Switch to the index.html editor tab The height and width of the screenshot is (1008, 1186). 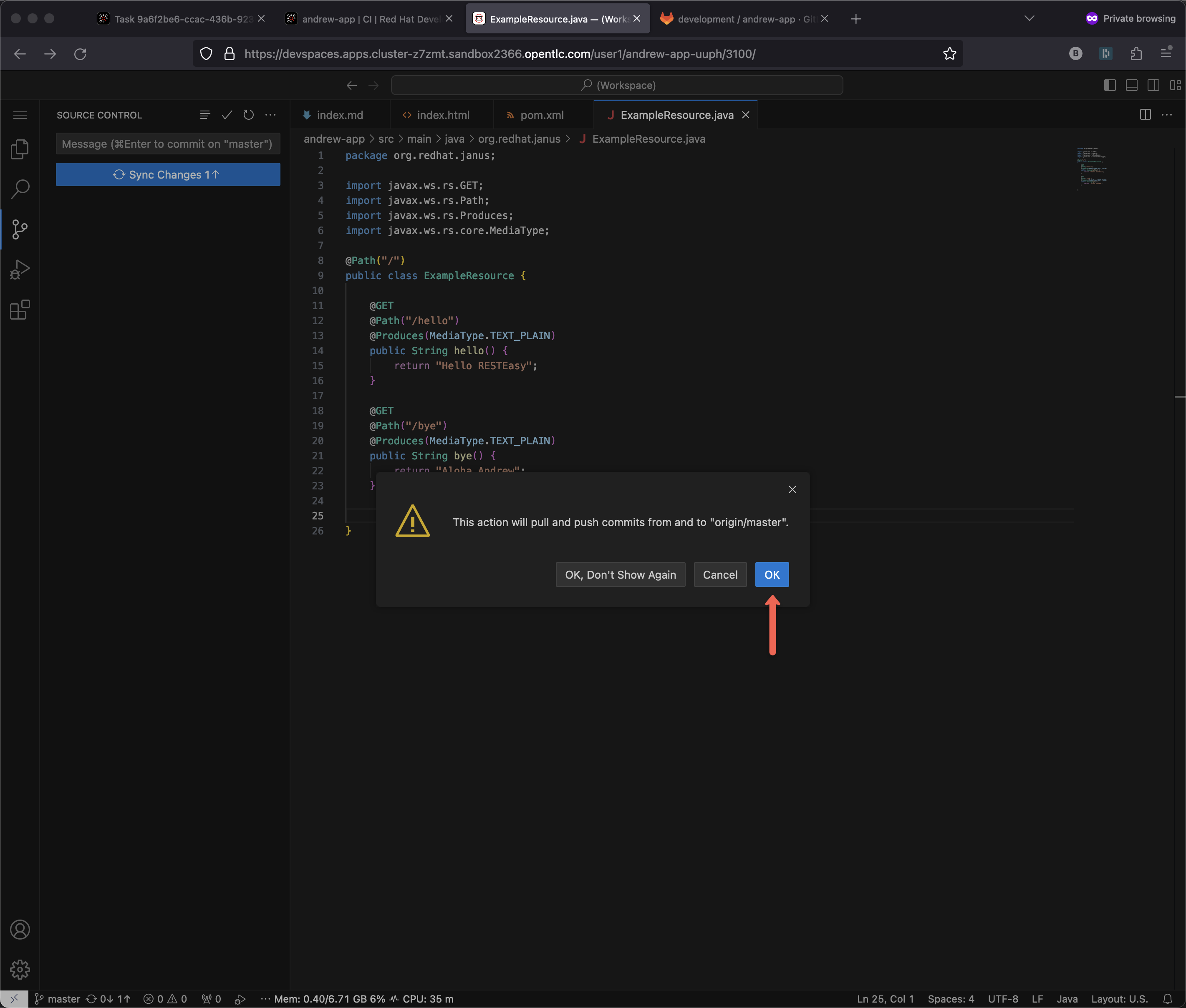(442, 115)
